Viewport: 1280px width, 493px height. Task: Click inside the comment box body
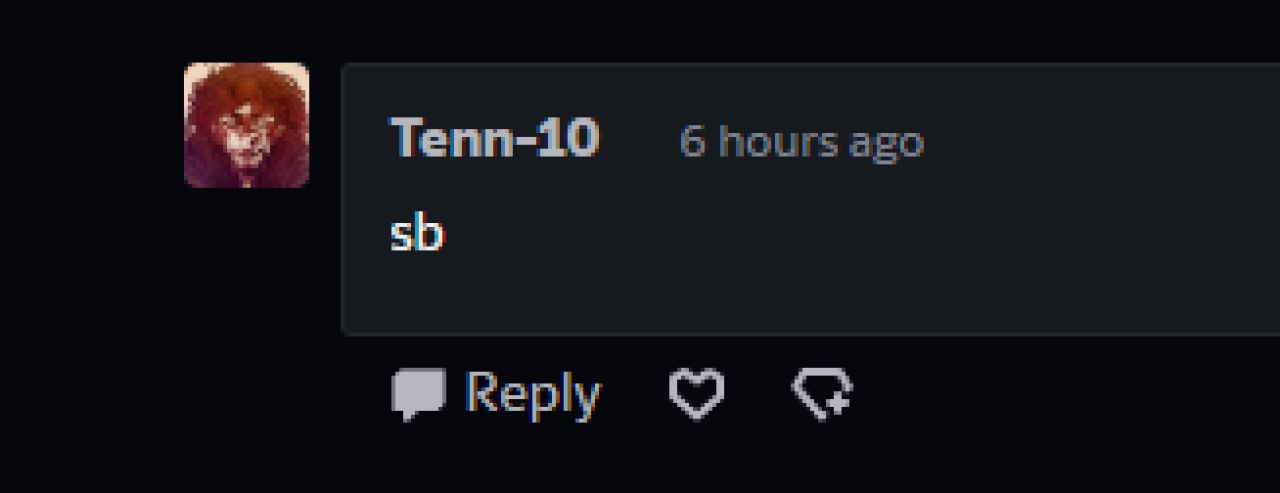coord(810,198)
